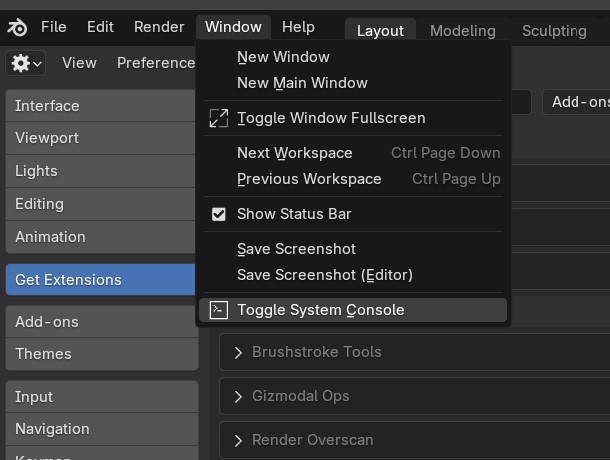
Task: Open the Add-ons section in sidebar
Action: tap(102, 322)
